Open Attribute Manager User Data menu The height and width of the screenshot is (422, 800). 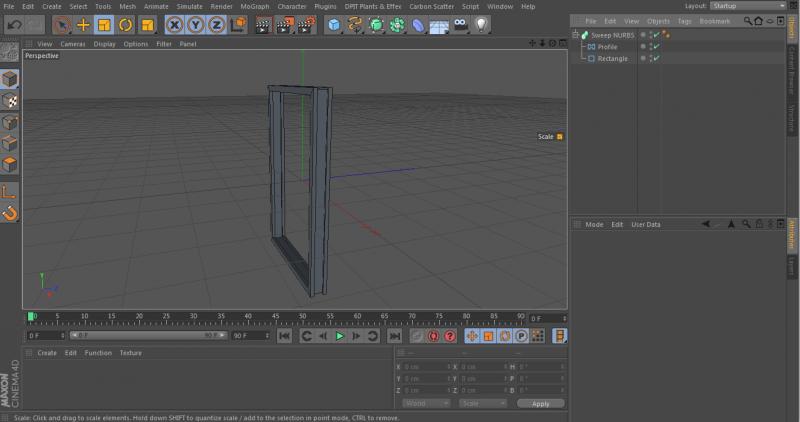646,225
